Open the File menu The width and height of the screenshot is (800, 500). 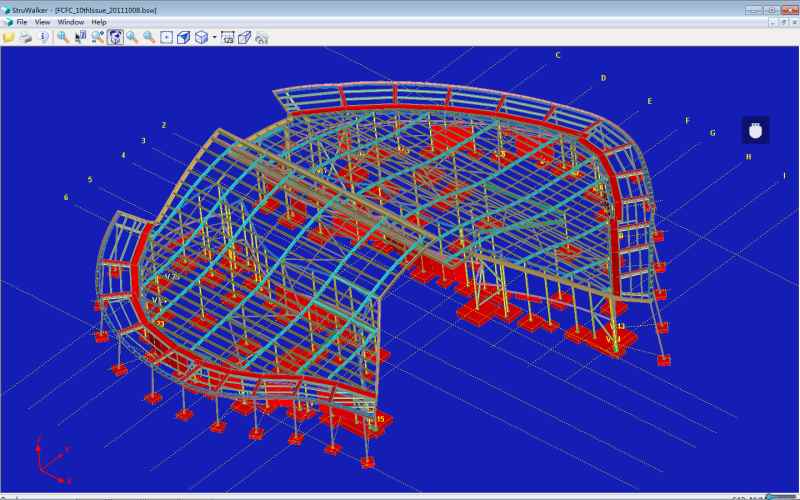22,22
